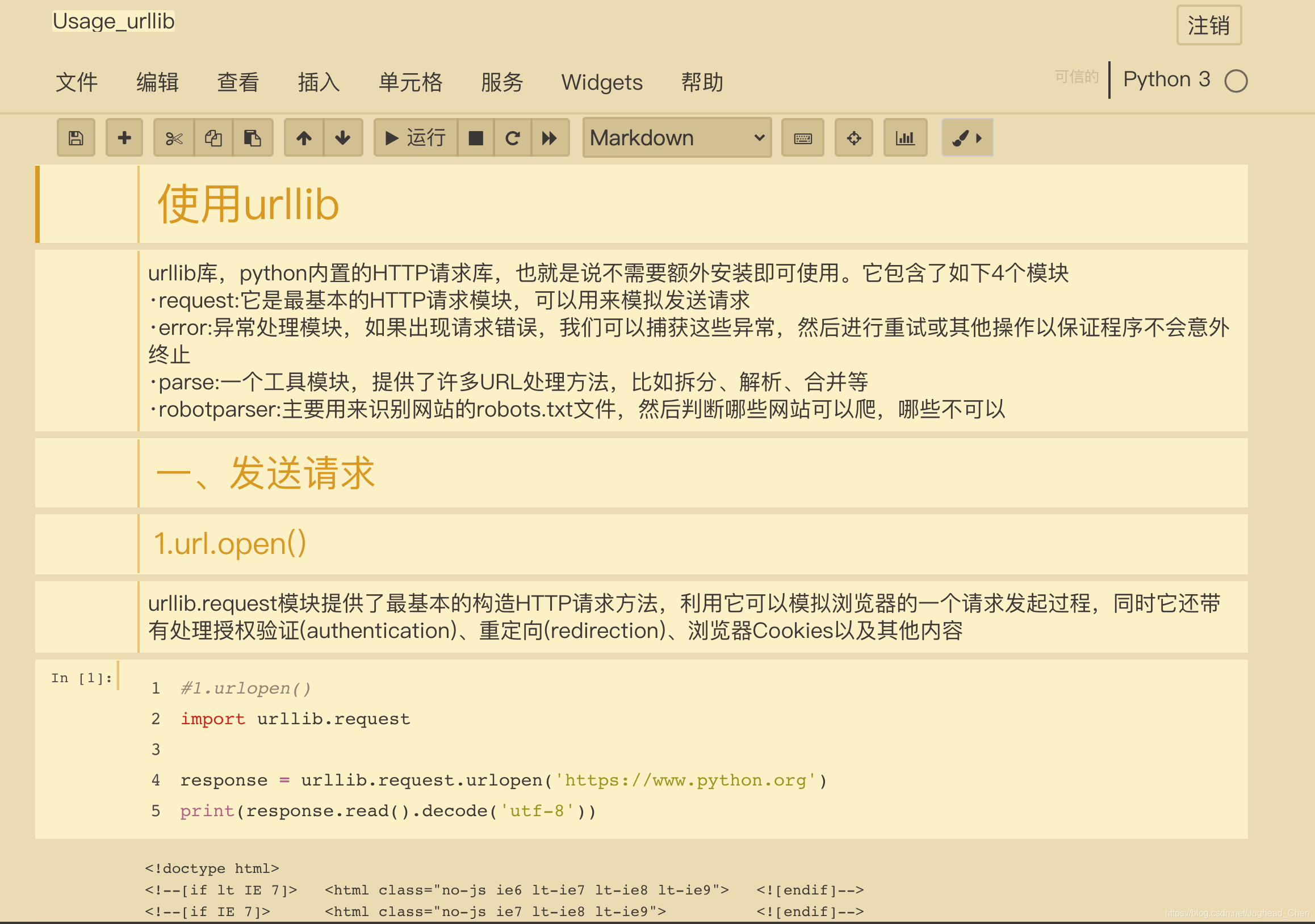Screen dimensions: 1315x924
Task: Open the 查看 menu
Action: click(238, 82)
